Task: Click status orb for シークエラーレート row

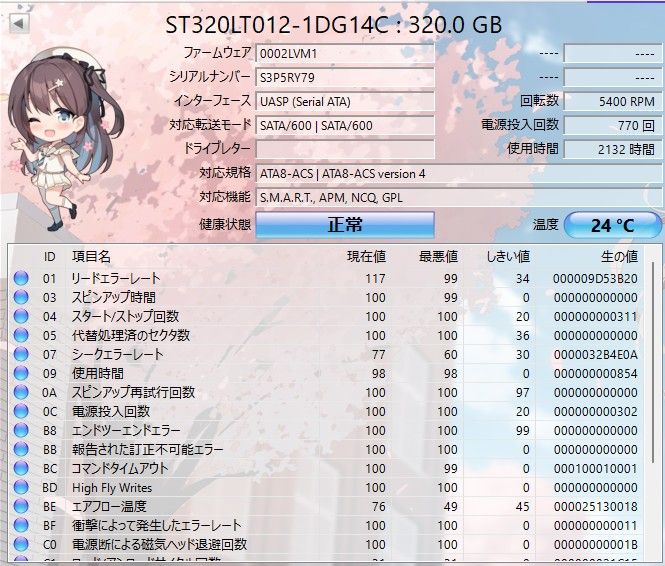Action: (x=21, y=354)
